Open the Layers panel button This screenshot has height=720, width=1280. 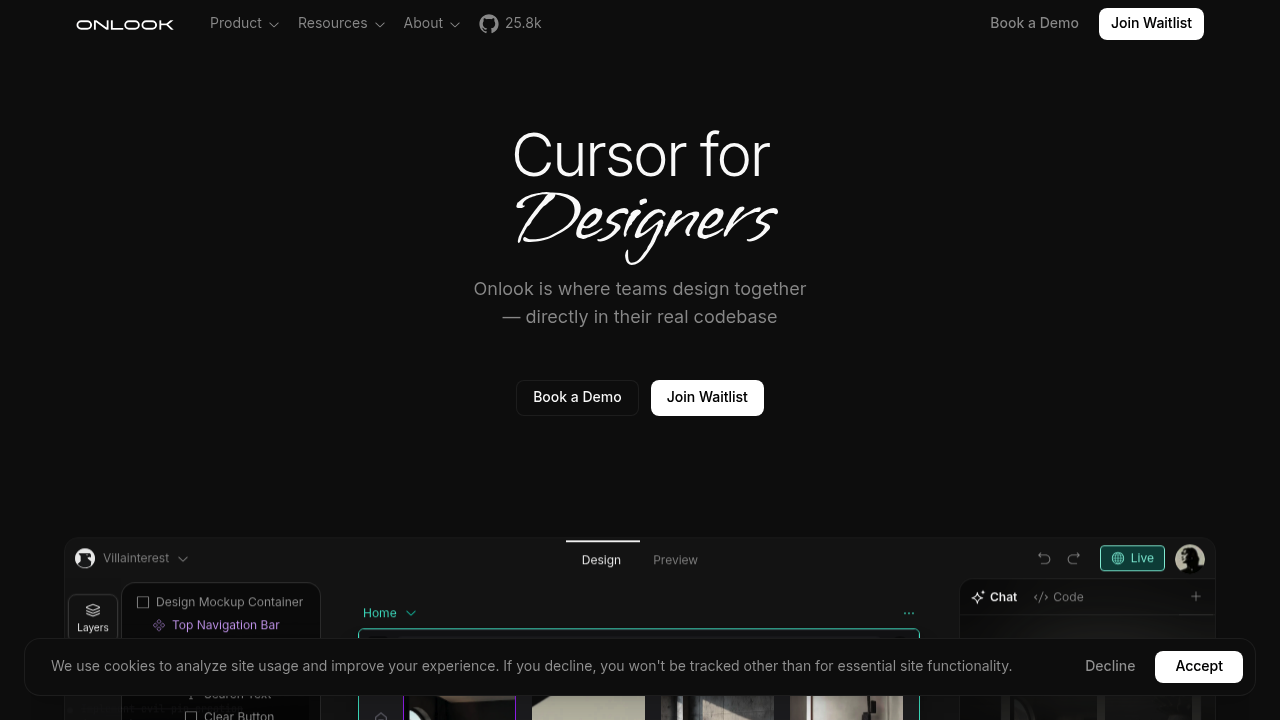93,617
